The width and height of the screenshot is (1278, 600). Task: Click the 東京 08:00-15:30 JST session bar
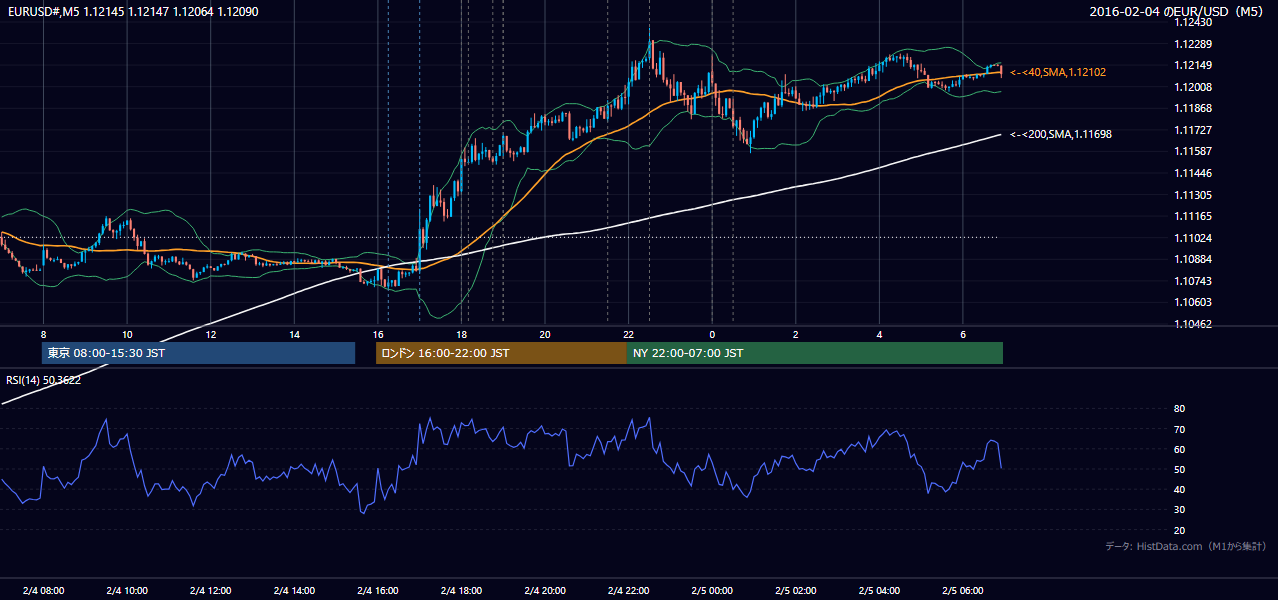[198, 353]
